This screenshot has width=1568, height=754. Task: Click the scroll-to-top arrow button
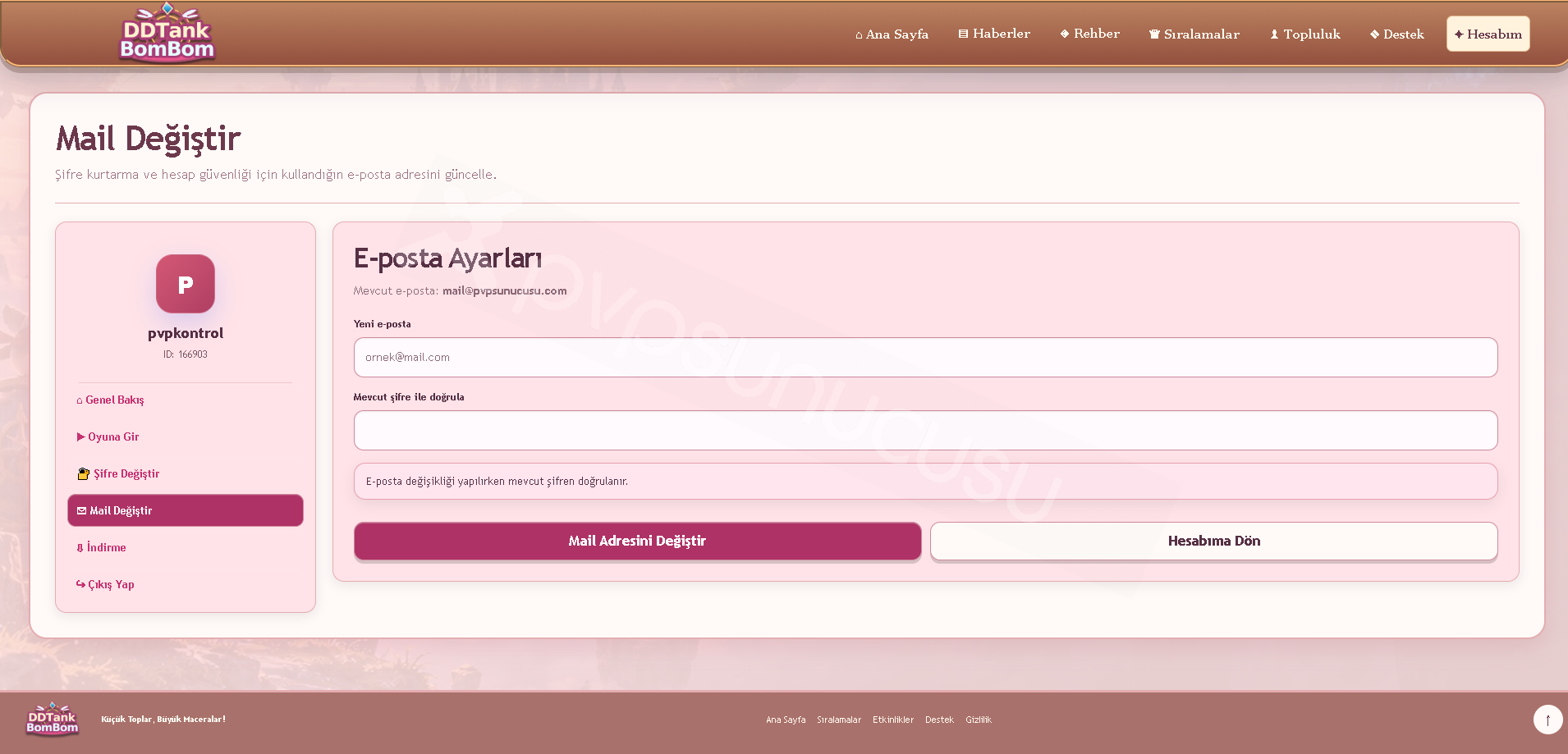point(1547,720)
